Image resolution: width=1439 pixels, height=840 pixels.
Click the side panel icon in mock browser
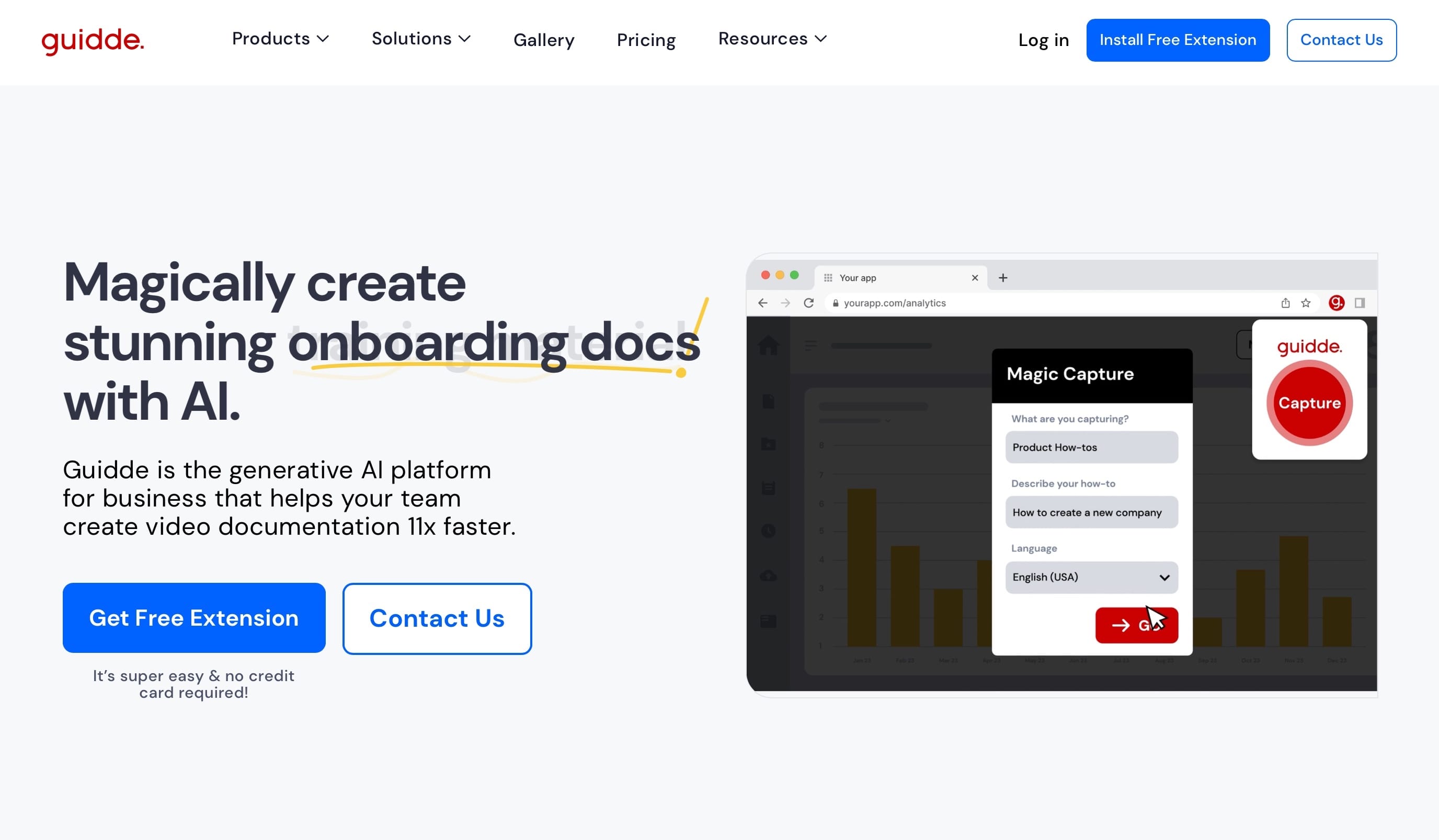coord(1360,303)
